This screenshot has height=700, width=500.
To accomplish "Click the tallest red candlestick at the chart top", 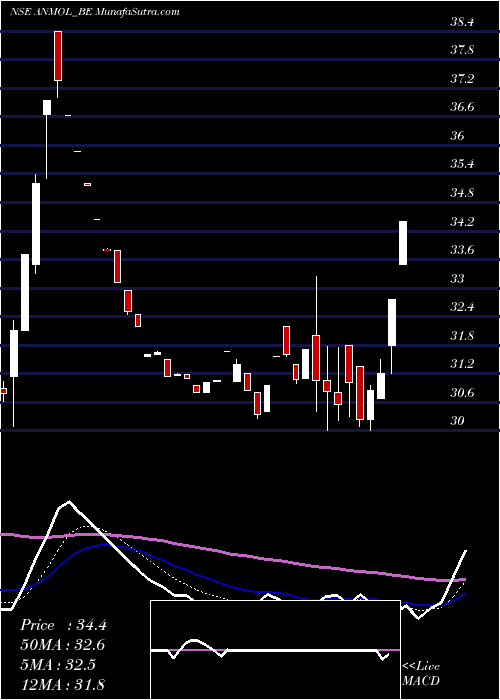I will tap(58, 56).
